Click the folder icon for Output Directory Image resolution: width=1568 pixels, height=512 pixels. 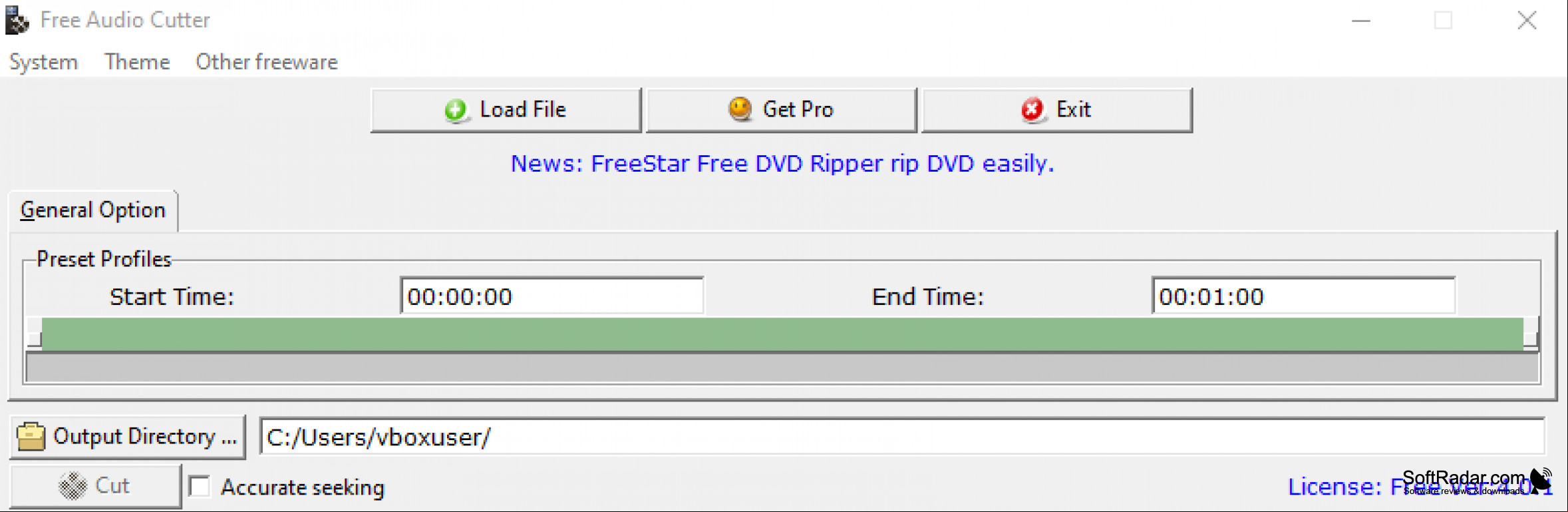point(31,437)
